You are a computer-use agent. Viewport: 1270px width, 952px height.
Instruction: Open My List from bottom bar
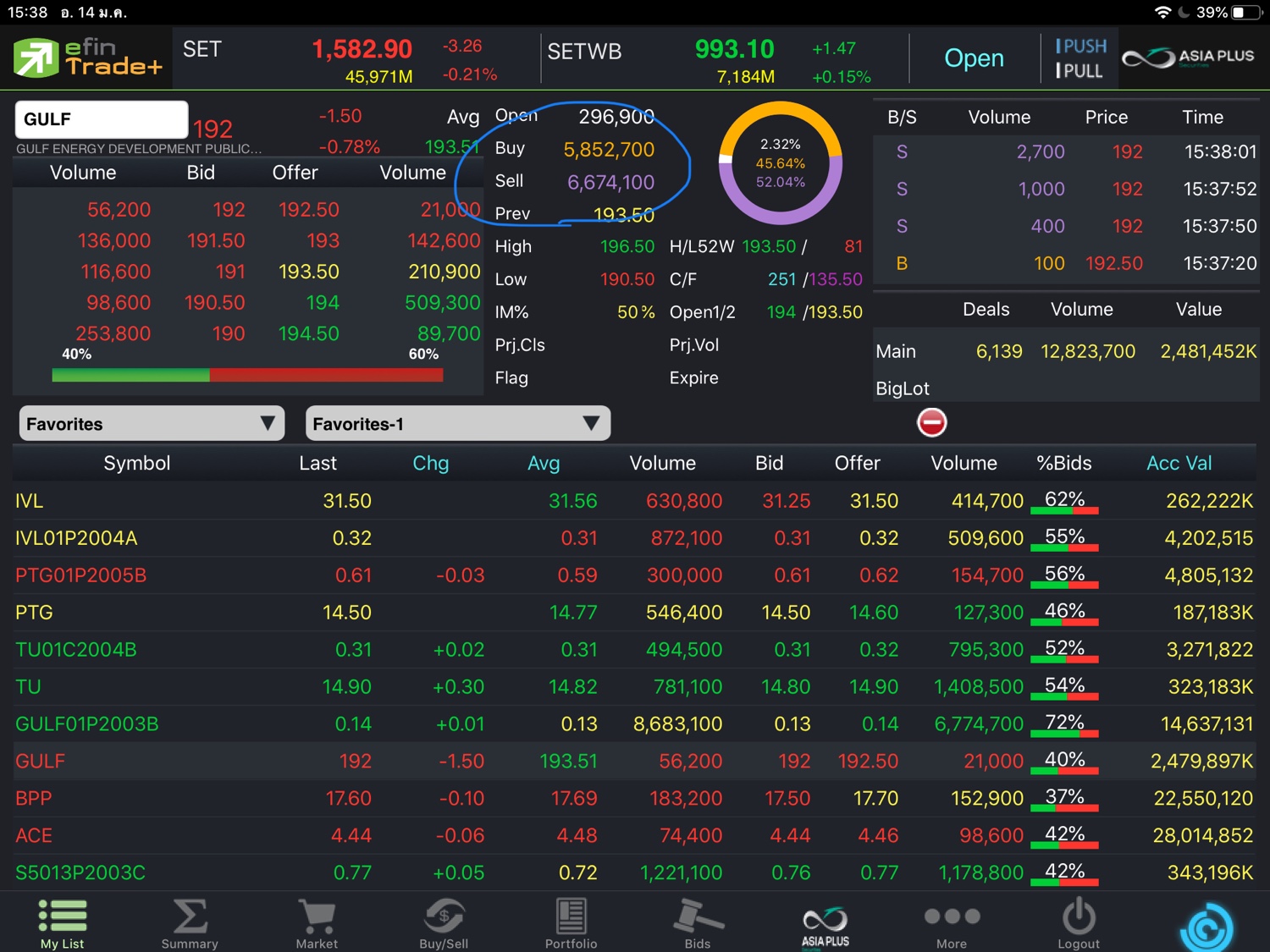(x=63, y=923)
